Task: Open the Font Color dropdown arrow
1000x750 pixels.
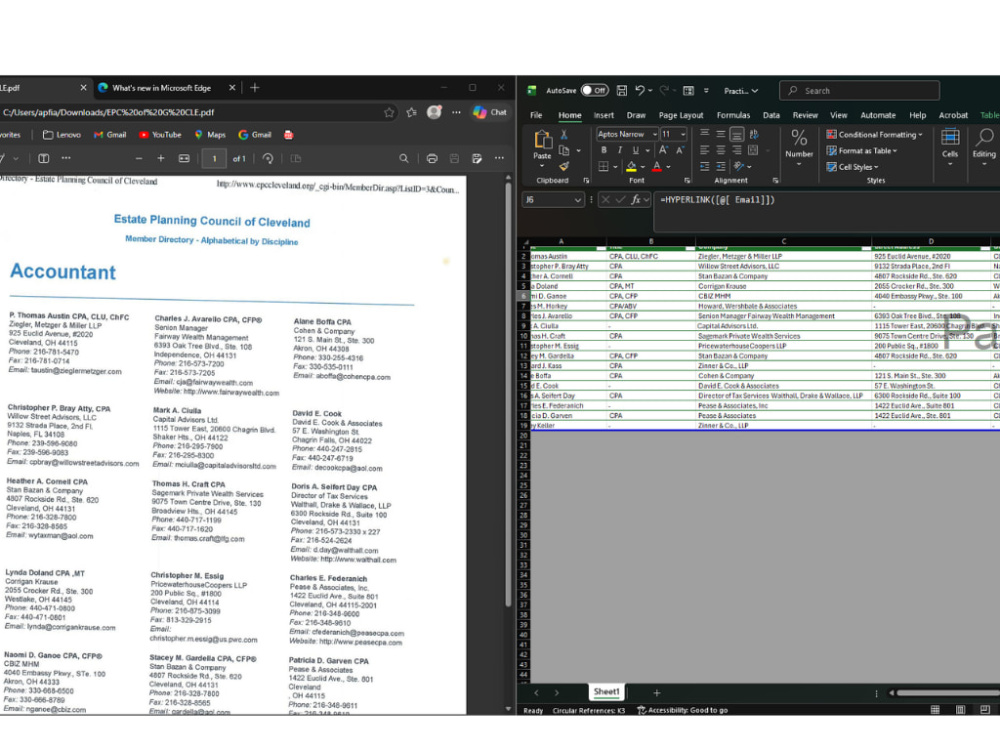Action: [x=668, y=167]
